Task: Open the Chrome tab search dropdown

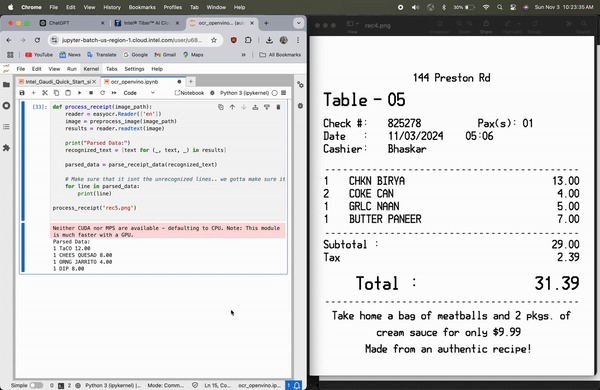Action: [x=298, y=23]
